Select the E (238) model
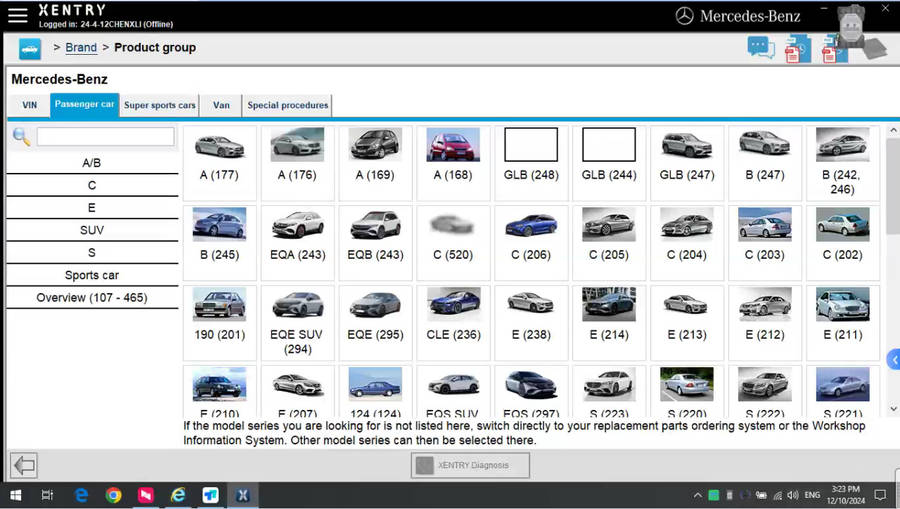The width and height of the screenshot is (900, 509). coord(531,323)
